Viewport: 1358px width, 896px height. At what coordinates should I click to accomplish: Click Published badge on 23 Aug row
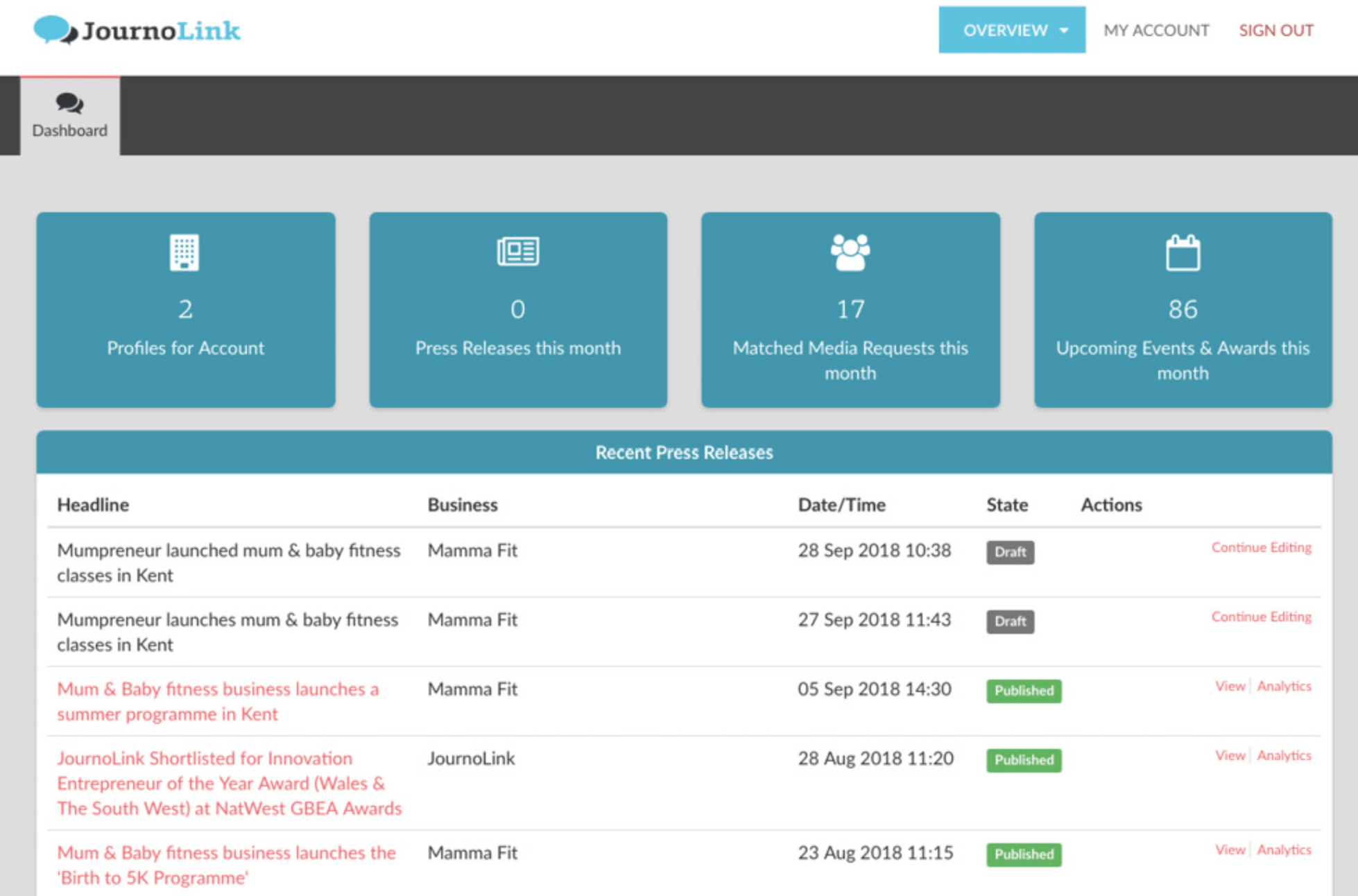click(x=1024, y=854)
